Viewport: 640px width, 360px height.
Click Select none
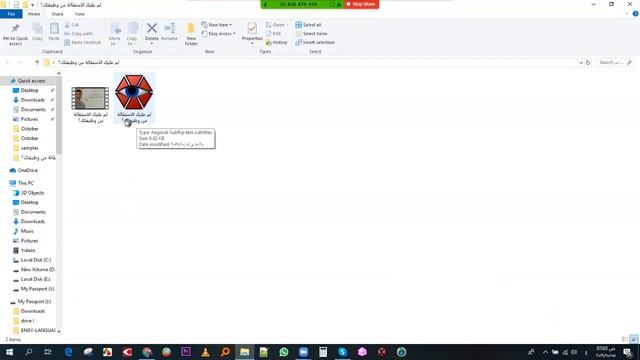311,33
